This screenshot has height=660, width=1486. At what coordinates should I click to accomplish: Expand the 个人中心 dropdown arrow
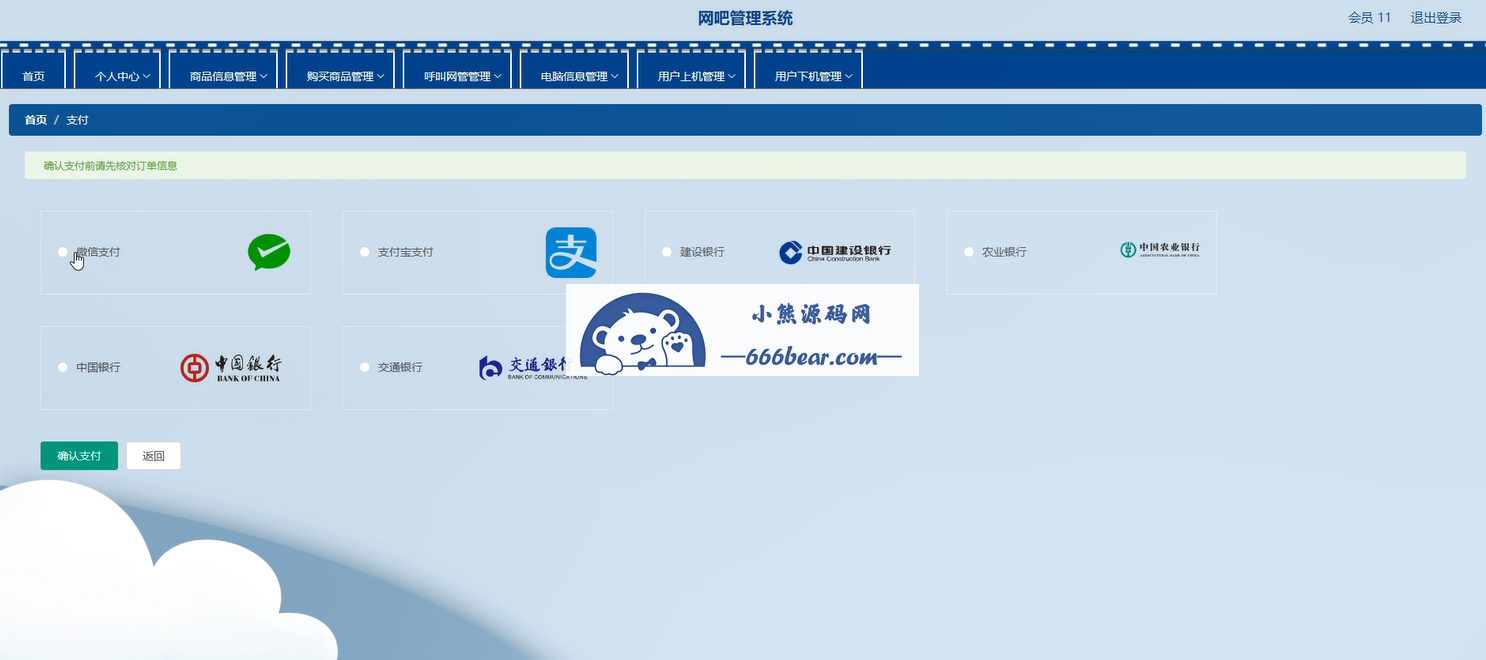[x=146, y=77]
